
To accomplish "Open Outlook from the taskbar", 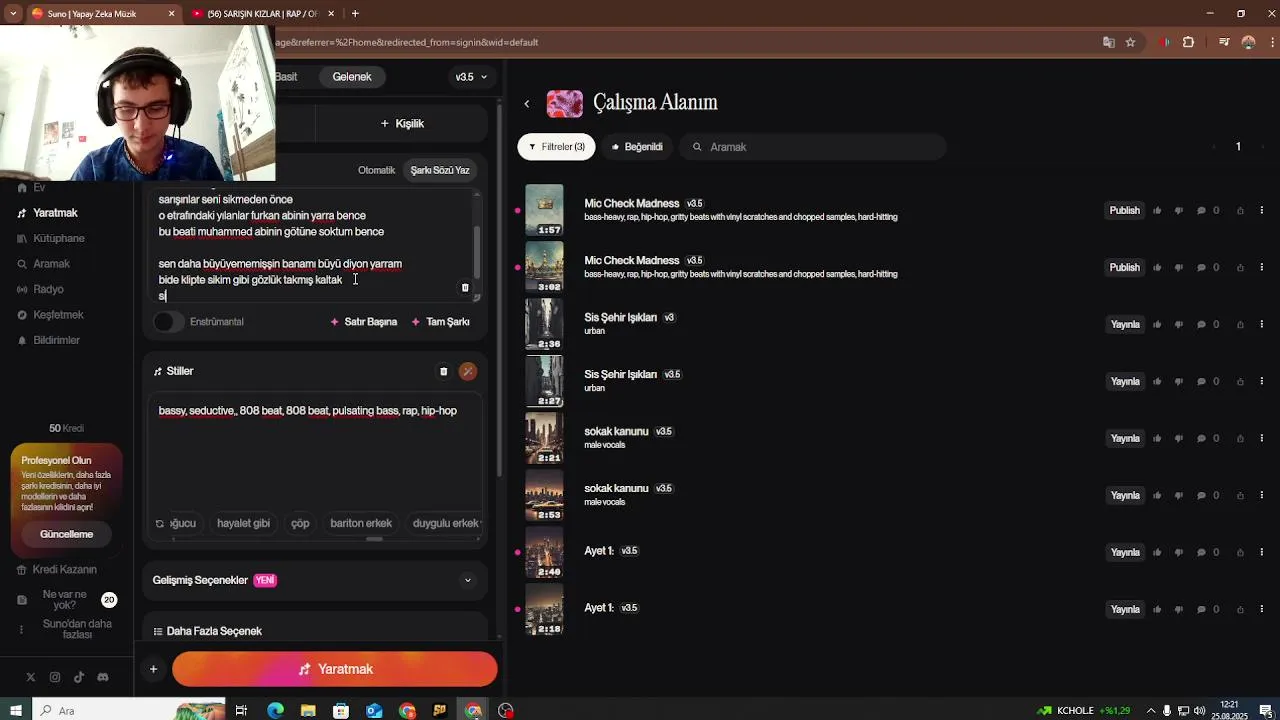I will point(374,711).
